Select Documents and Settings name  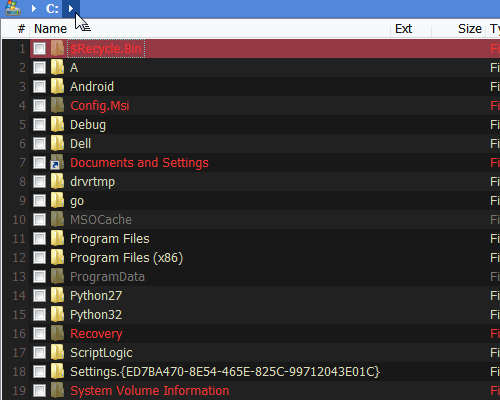pos(139,163)
